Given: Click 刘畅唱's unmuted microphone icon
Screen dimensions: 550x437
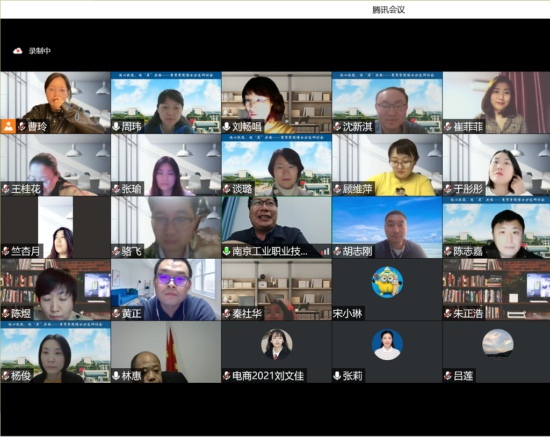Looking at the screenshot, I should (x=227, y=126).
